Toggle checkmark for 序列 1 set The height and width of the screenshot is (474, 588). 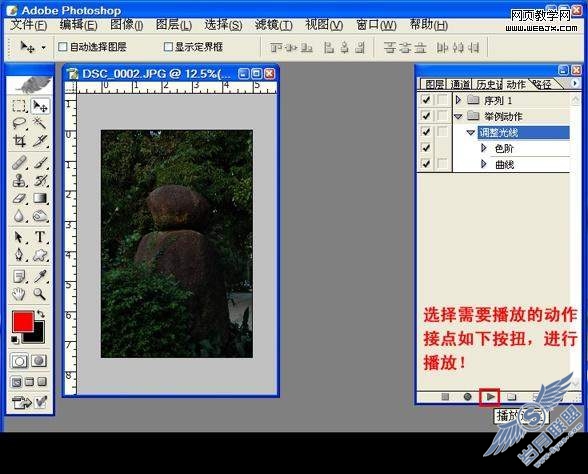(x=426, y=100)
